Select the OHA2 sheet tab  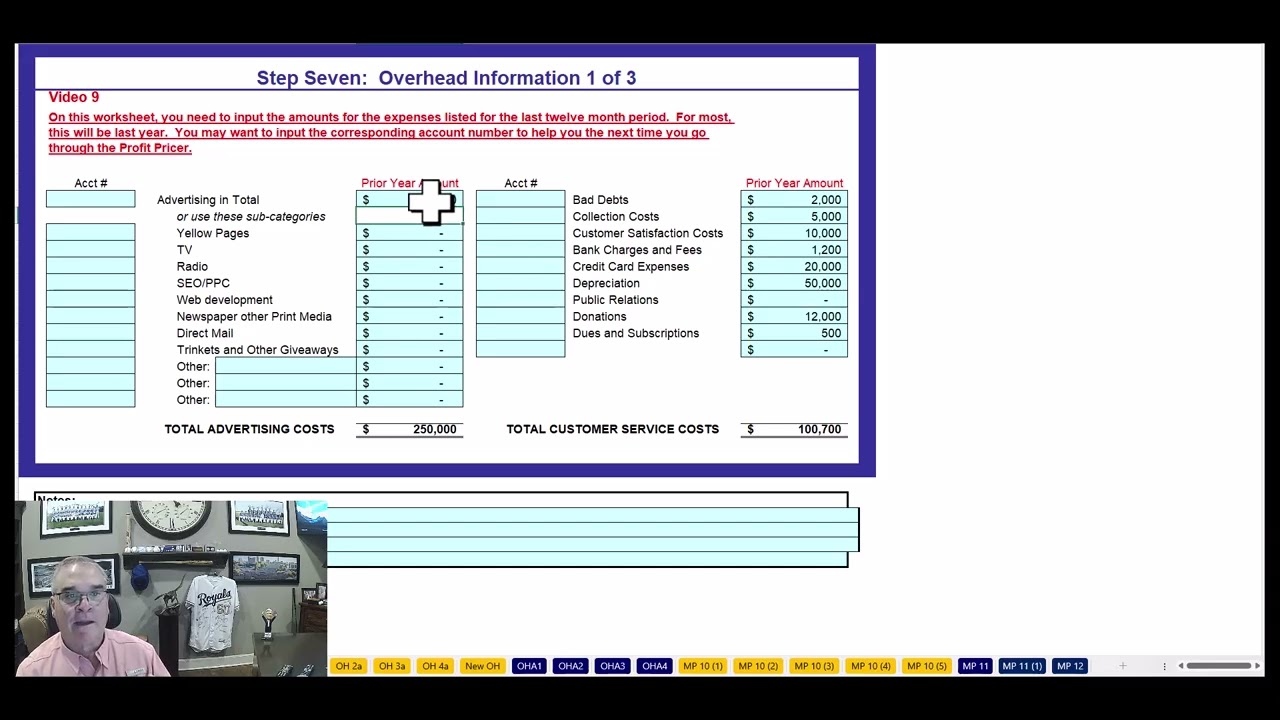(x=571, y=666)
